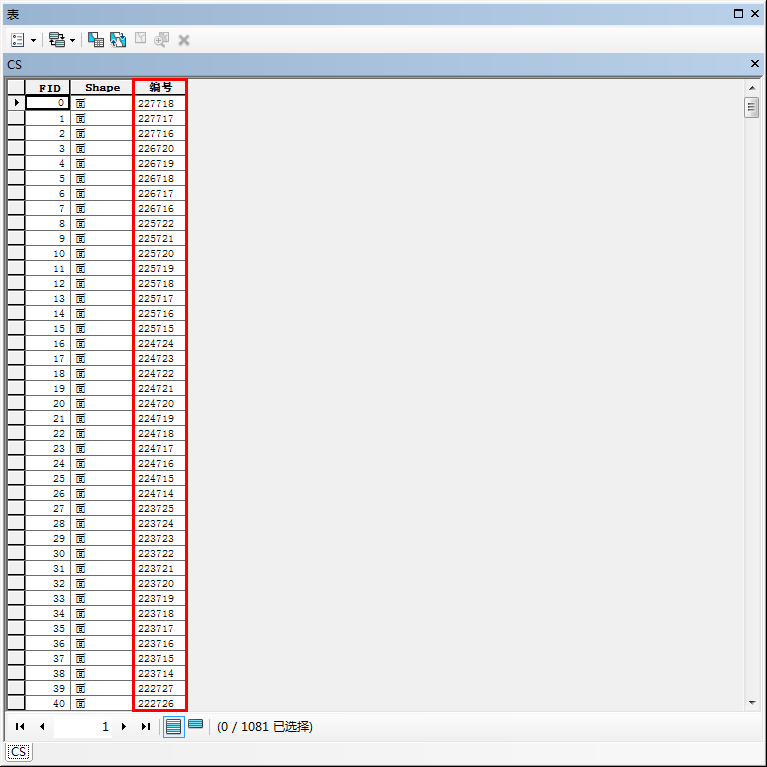This screenshot has width=767, height=767.
Task: Click the cell 226718
Action: 160,178
